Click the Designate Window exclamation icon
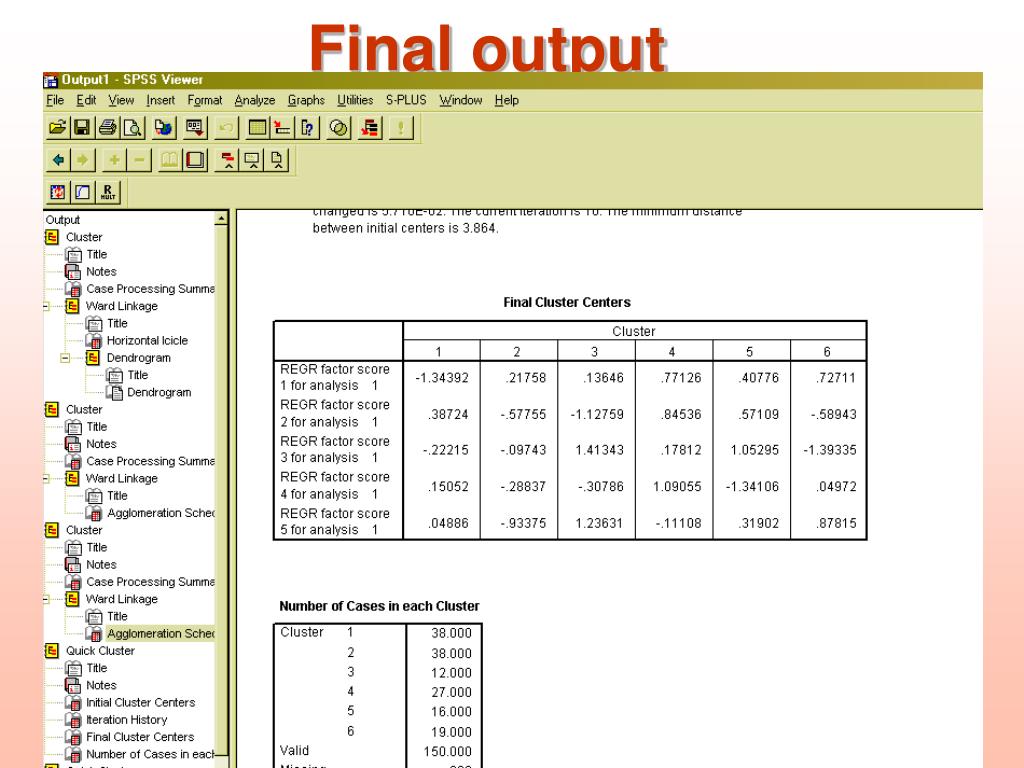 [x=401, y=127]
